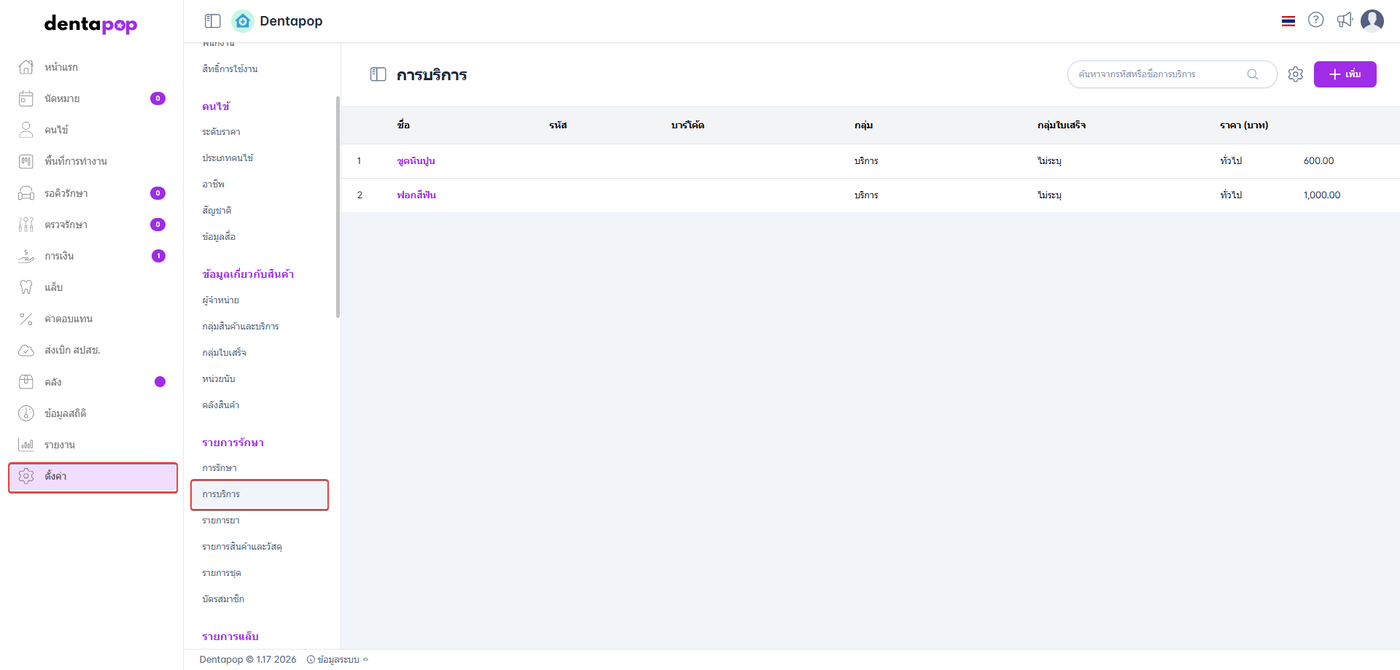The height and width of the screenshot is (670, 1400).
Task: Click the ค่าตอบแทน percent icon
Action: pos(27,319)
